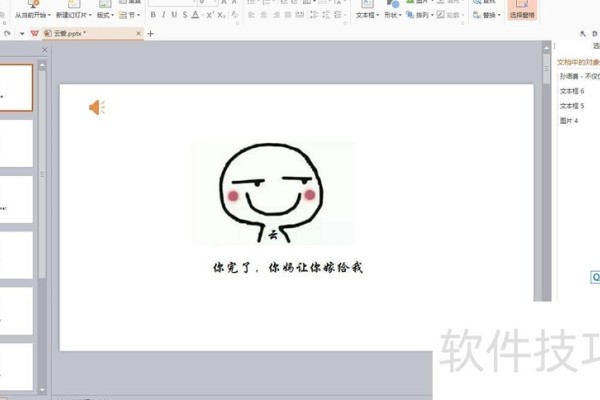Click slide editor vertical scroll up arrow
Screen dimensions: 600x400
(546, 48)
